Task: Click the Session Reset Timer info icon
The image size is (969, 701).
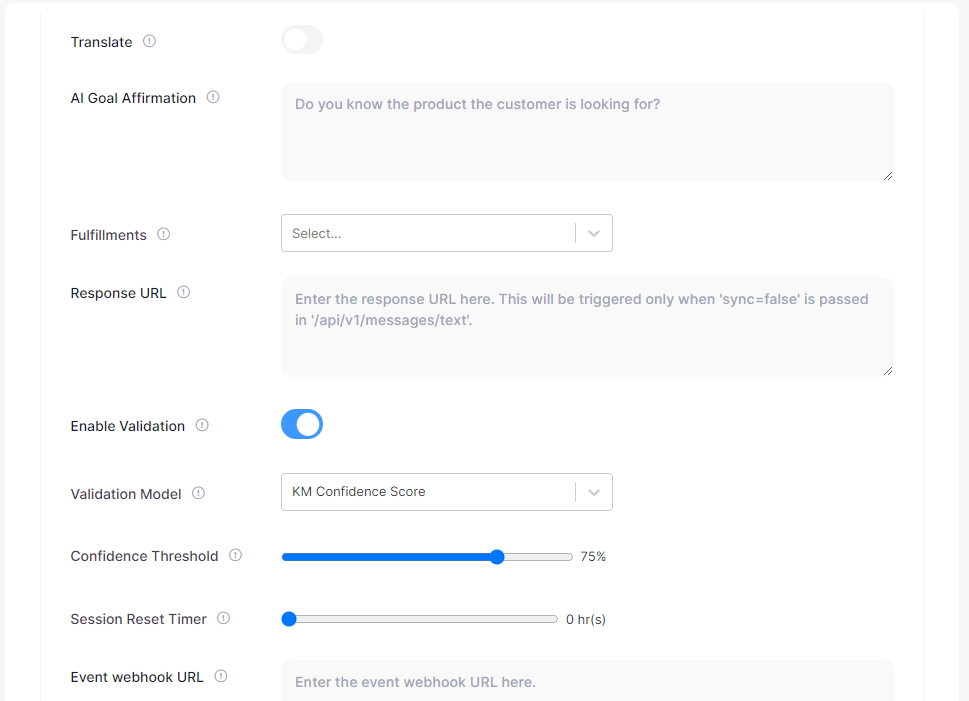Action: point(224,618)
